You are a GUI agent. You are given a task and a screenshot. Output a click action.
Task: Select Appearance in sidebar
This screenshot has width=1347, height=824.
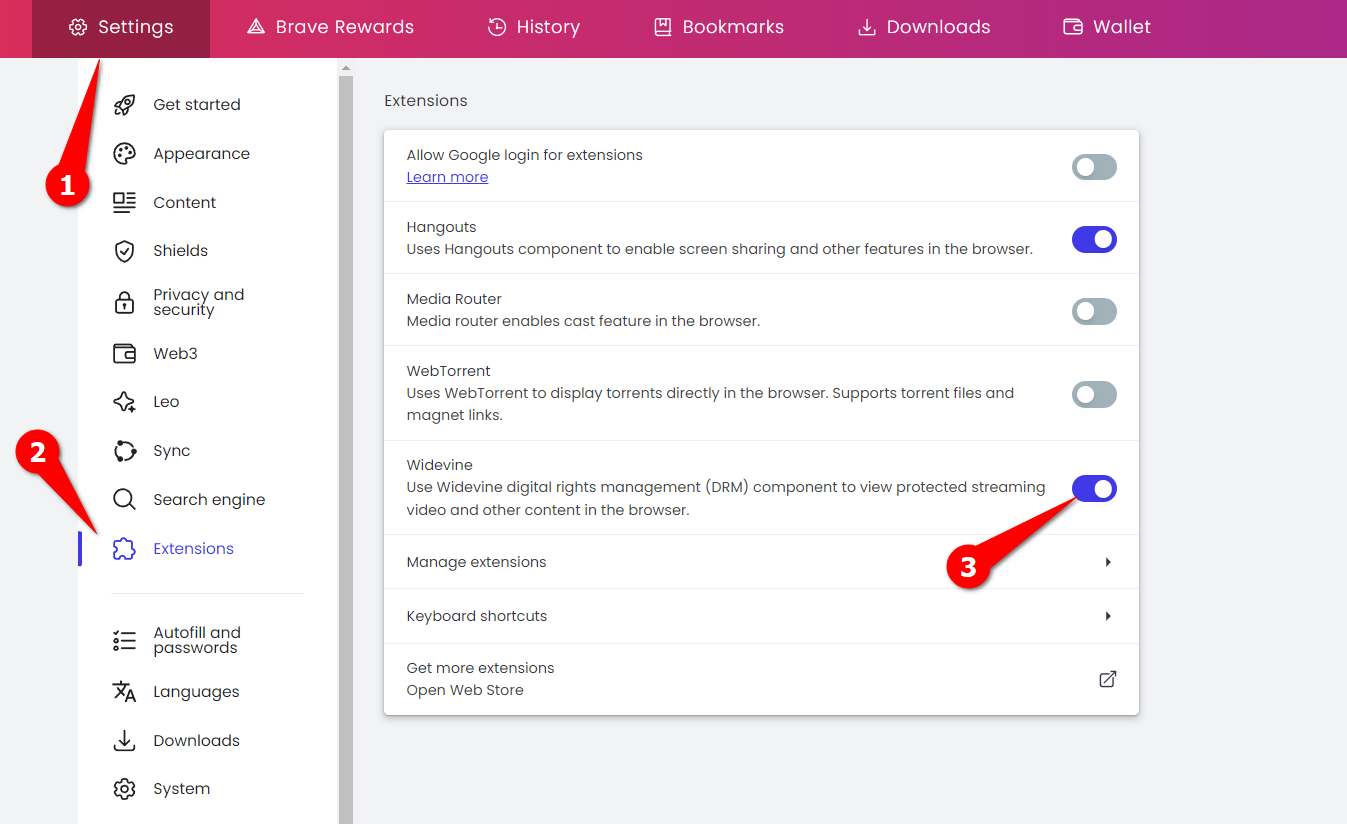(201, 154)
